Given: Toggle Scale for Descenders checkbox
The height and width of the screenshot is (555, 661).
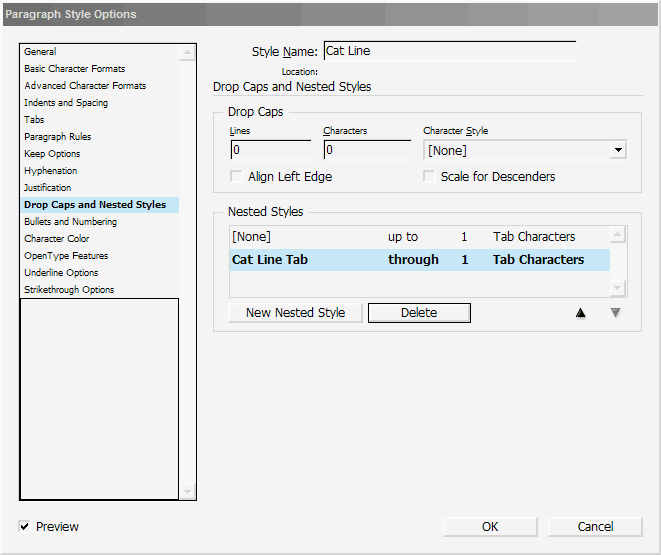Looking at the screenshot, I should coord(429,177).
